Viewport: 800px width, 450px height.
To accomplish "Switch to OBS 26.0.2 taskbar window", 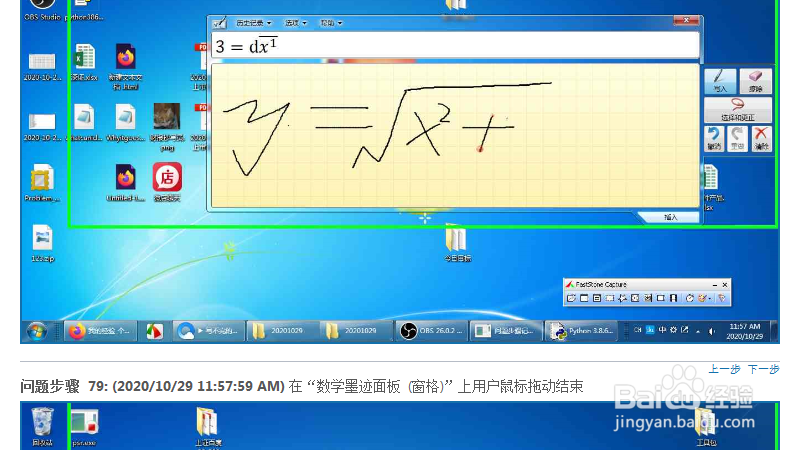I will coord(431,331).
